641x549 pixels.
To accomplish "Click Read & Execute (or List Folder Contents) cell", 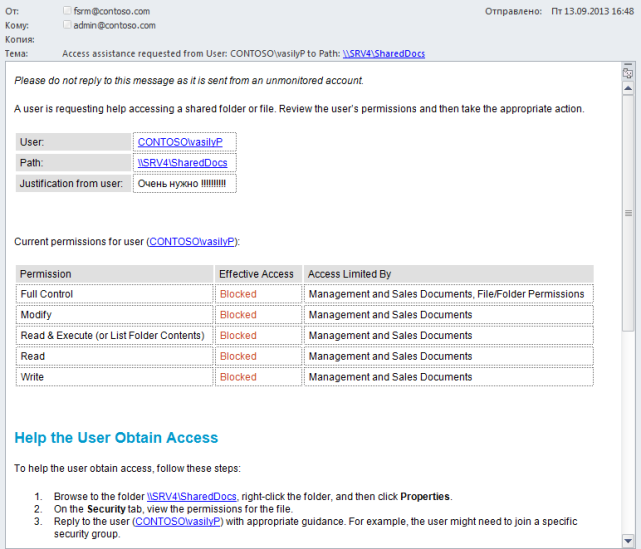I will coord(114,336).
